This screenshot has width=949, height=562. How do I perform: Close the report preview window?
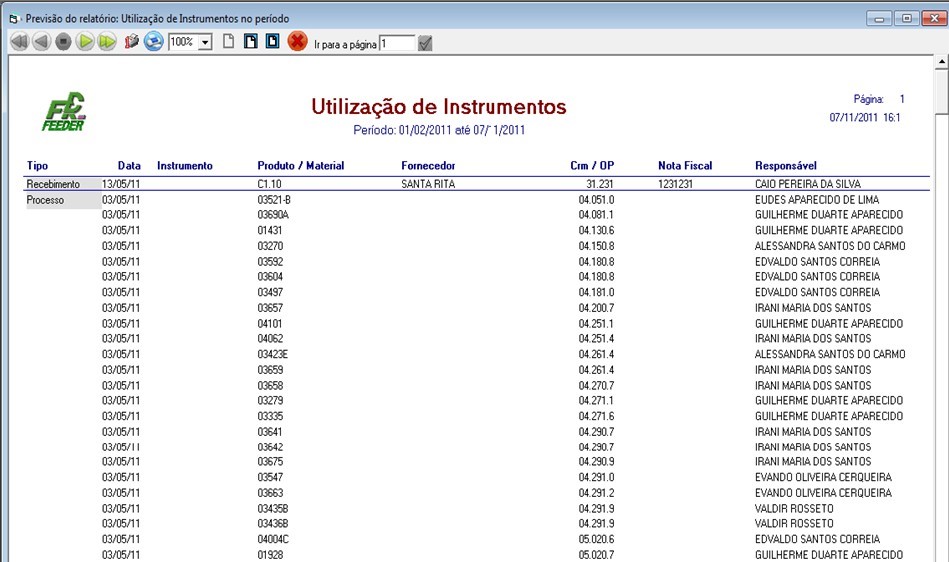(x=934, y=19)
